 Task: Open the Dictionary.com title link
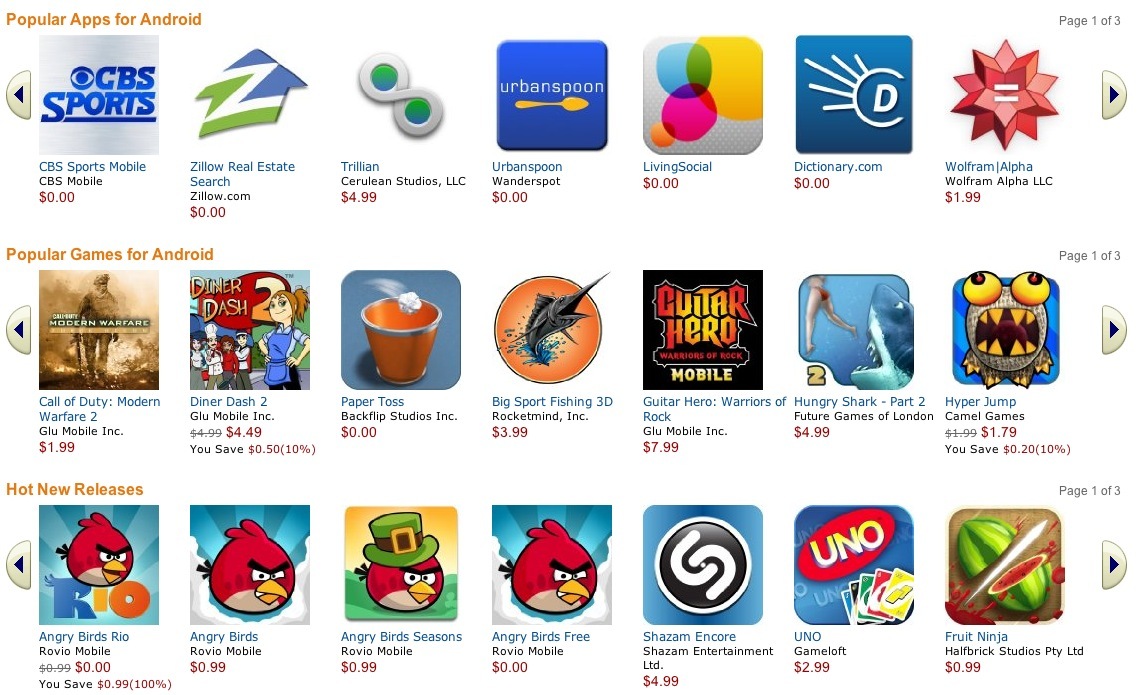[838, 167]
